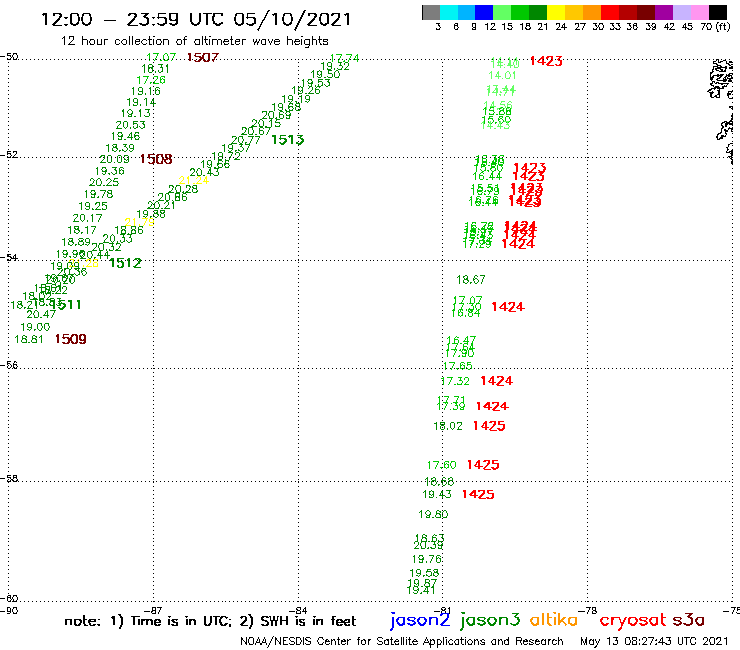Click the pink swatch before 70 (ft)
Image resolution: width=740 pixels, height=650 pixels.
point(699,12)
